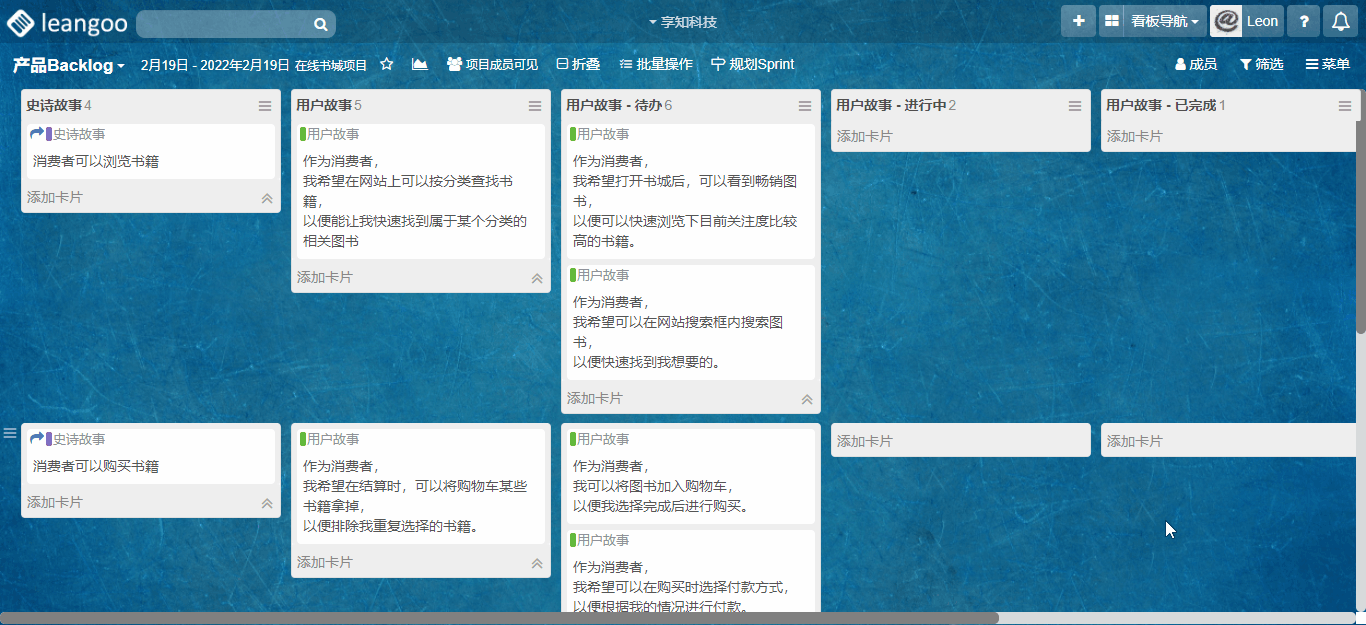Click the horizontal scrollbar at the bottom
1366x625 pixels.
point(500,618)
